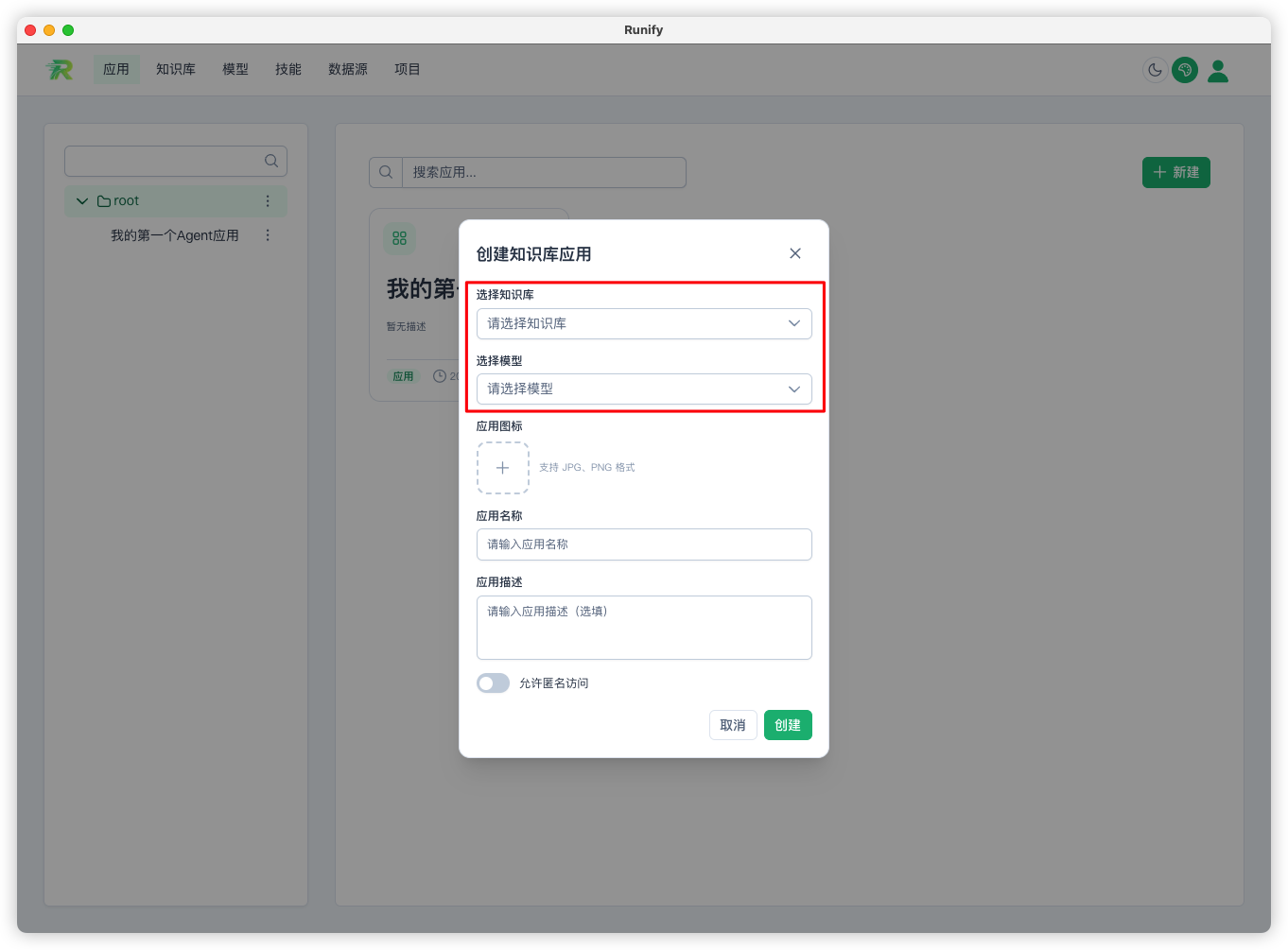This screenshot has height=950, width=1288.
Task: Click the 支持 JPG、PNG 格式 hint
Action: click(587, 468)
